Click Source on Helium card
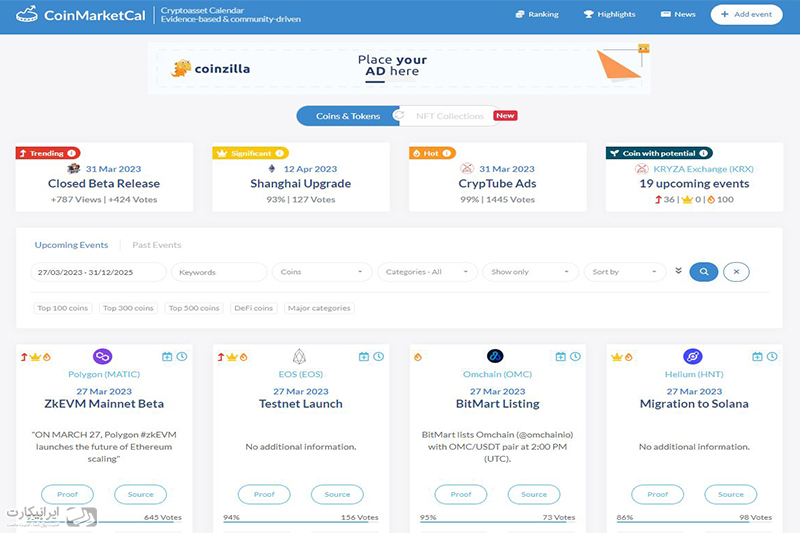The height and width of the screenshot is (533, 800). (x=731, y=494)
